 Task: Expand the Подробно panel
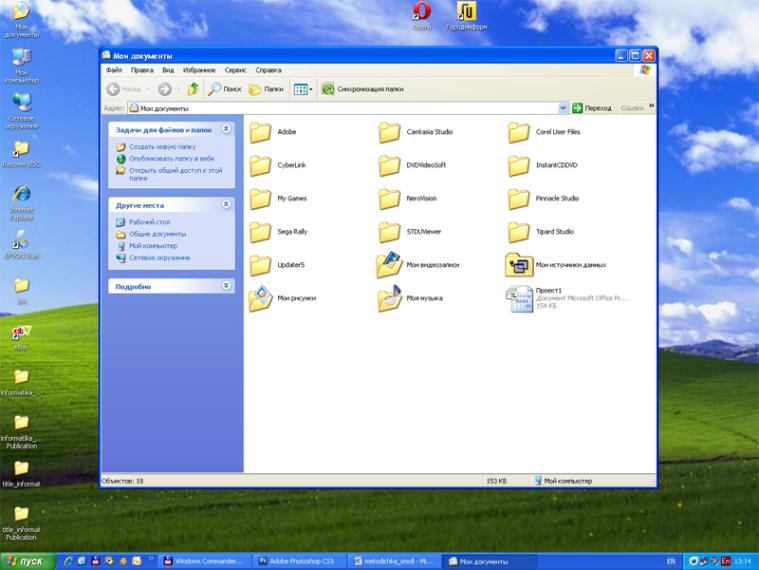[226, 286]
